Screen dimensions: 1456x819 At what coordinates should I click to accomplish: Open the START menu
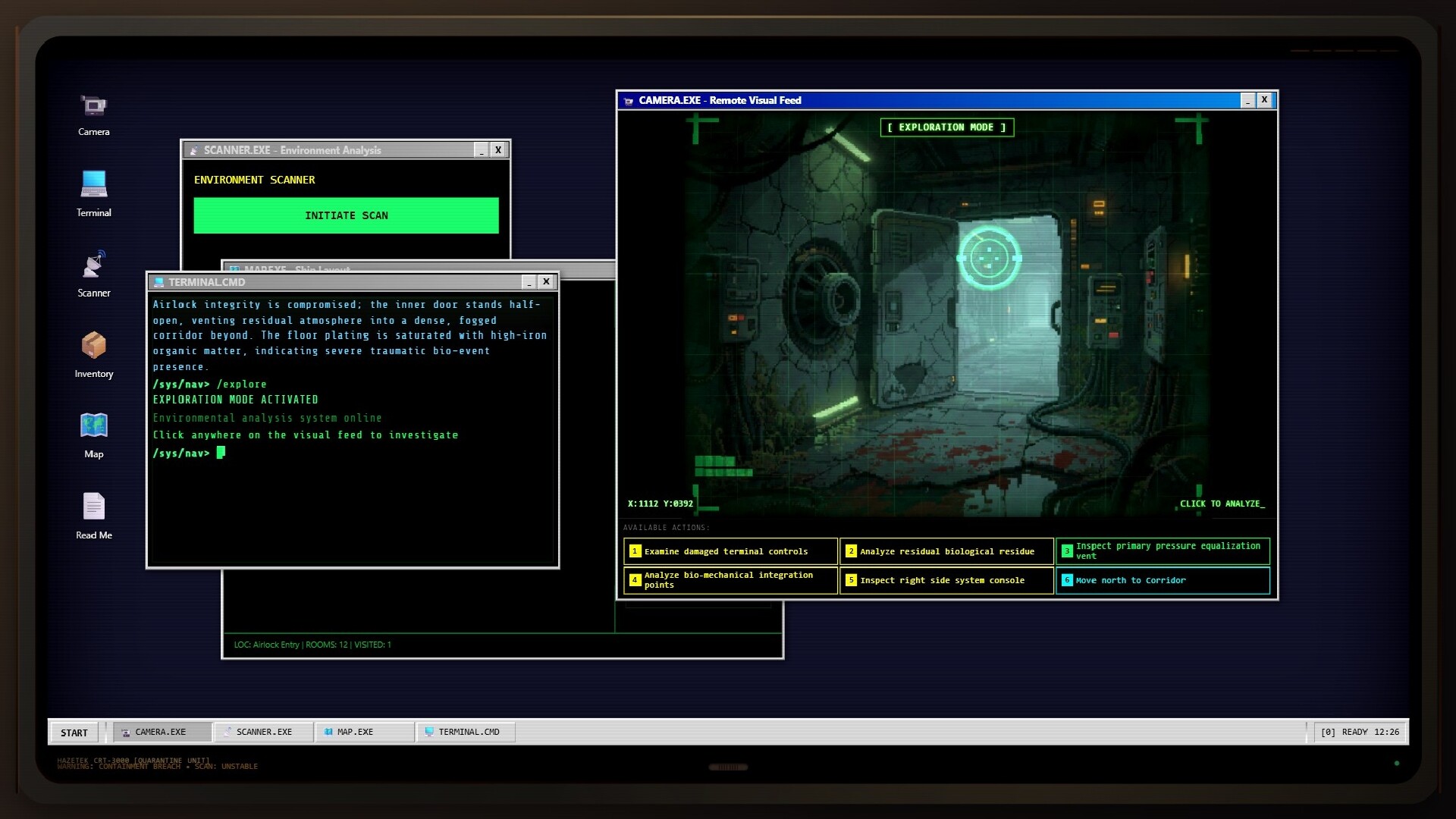74,733
